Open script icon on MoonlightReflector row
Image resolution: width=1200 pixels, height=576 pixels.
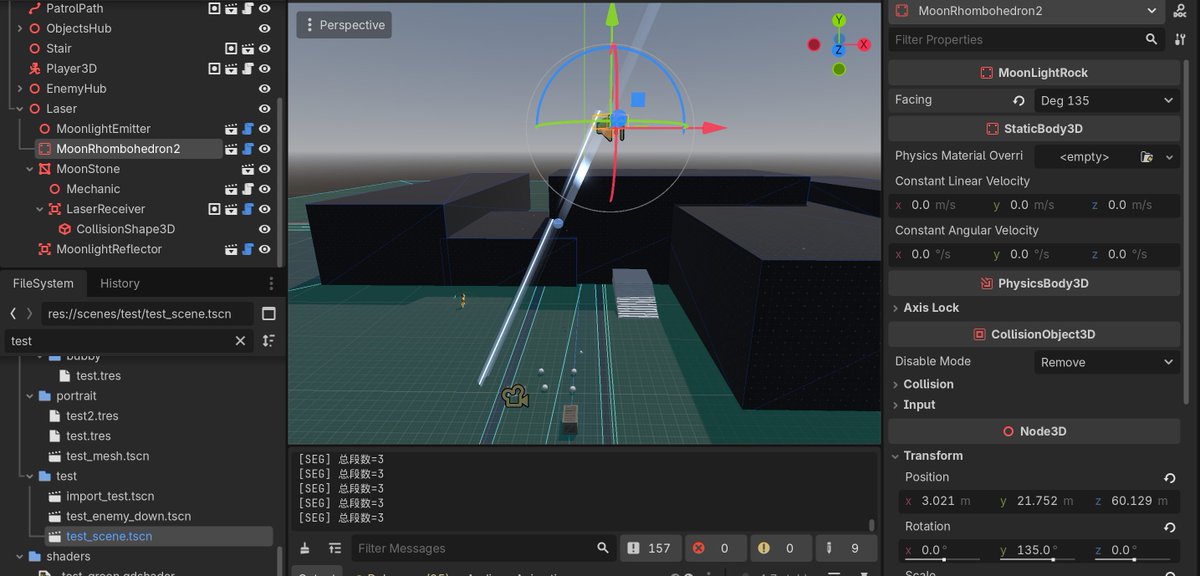click(248, 249)
